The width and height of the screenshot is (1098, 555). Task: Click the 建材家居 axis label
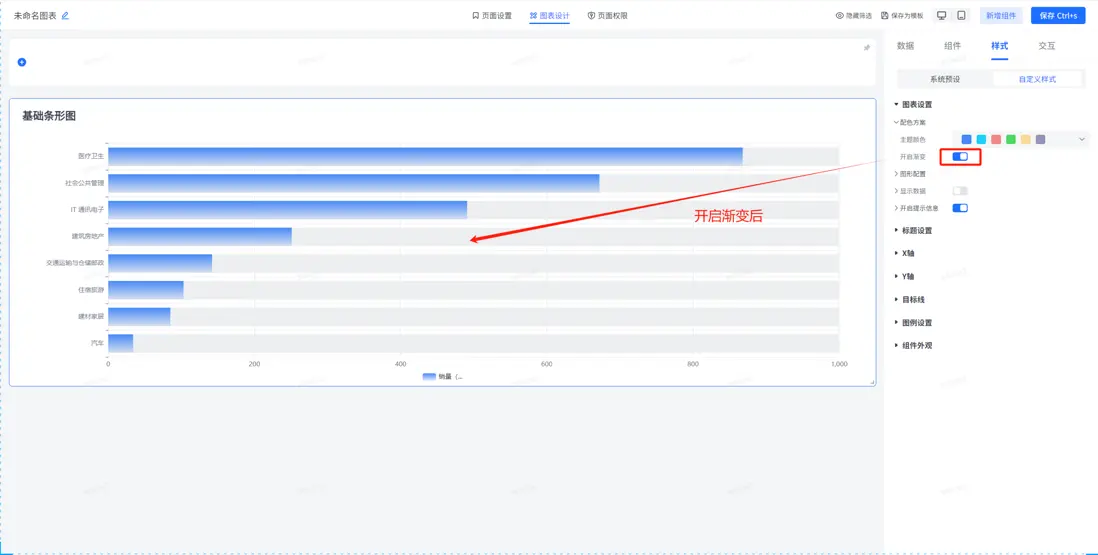point(91,316)
